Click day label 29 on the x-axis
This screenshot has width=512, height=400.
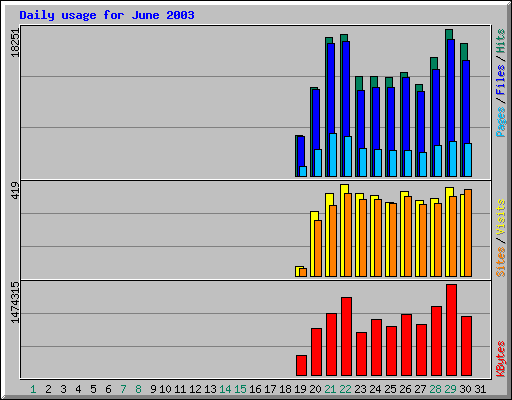point(450,389)
